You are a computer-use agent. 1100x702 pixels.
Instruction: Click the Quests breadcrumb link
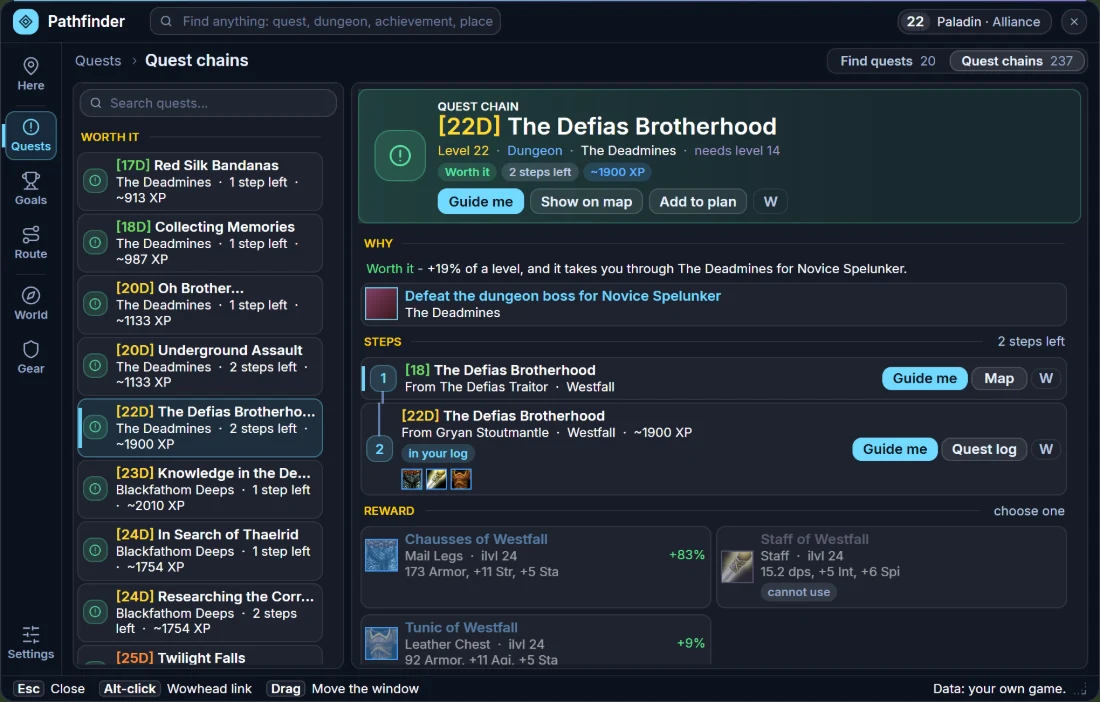coord(98,60)
